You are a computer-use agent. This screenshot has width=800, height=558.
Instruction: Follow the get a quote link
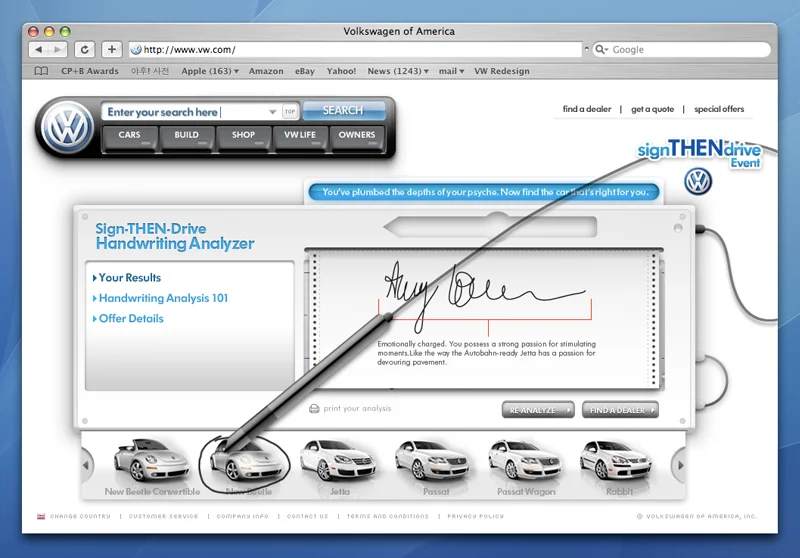(x=653, y=109)
